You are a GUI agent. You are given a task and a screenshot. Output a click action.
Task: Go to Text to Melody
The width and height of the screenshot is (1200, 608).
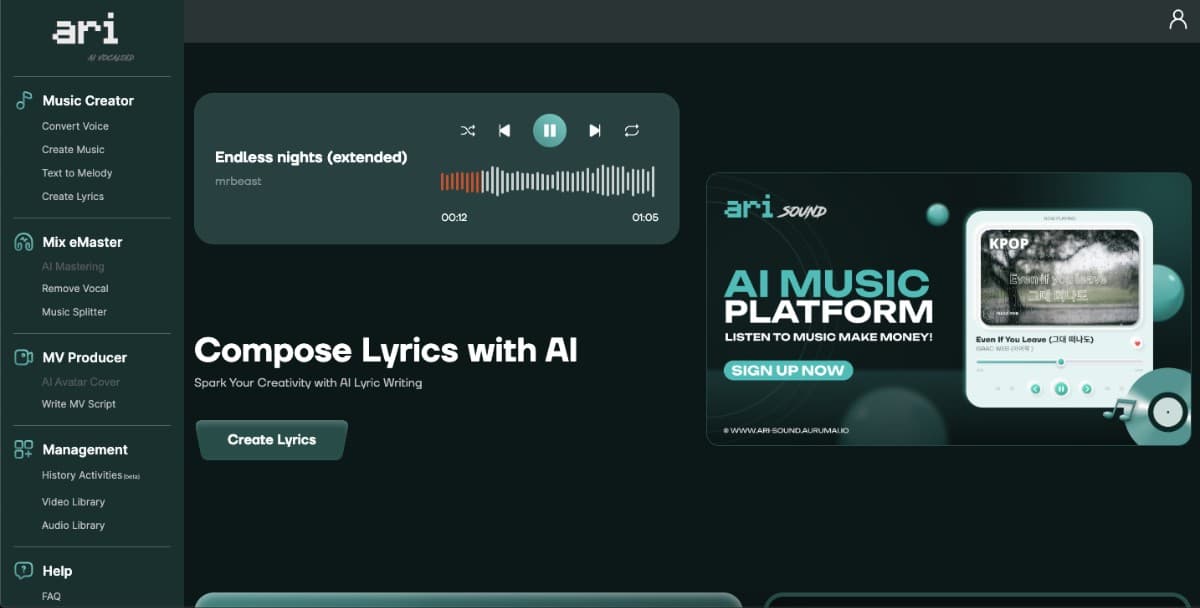tap(77, 173)
